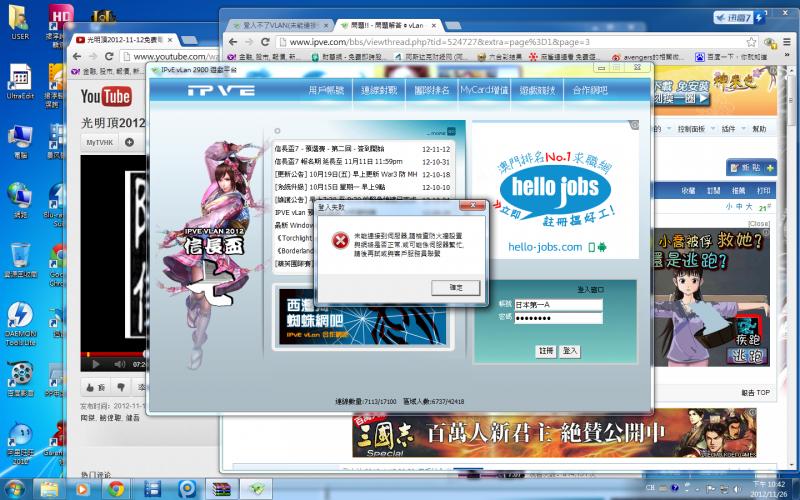Open the 六合彩結果 bookmark
Viewport: 800px width, 500px height.
(x=498, y=57)
